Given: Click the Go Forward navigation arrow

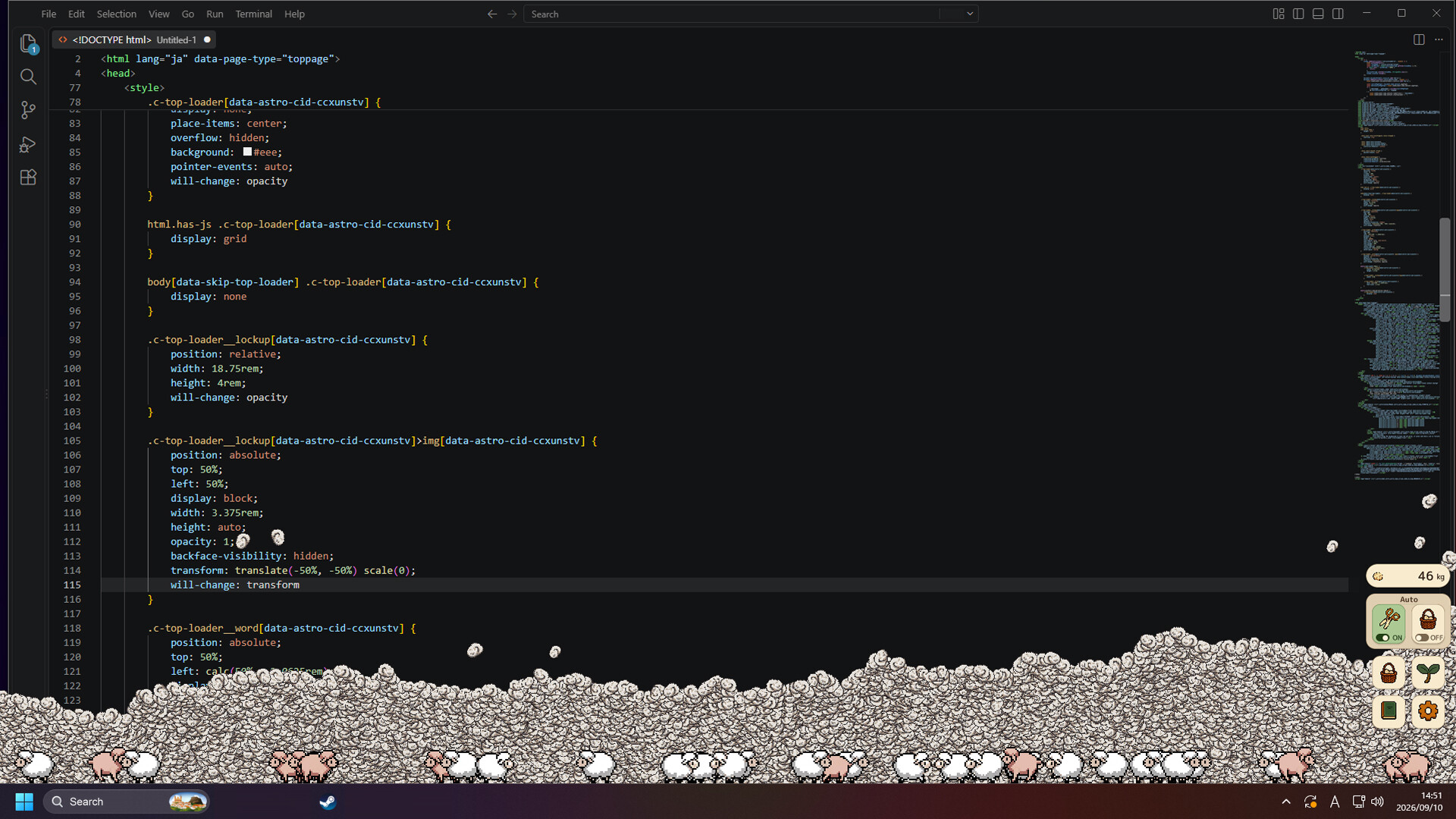Looking at the screenshot, I should click(x=512, y=14).
